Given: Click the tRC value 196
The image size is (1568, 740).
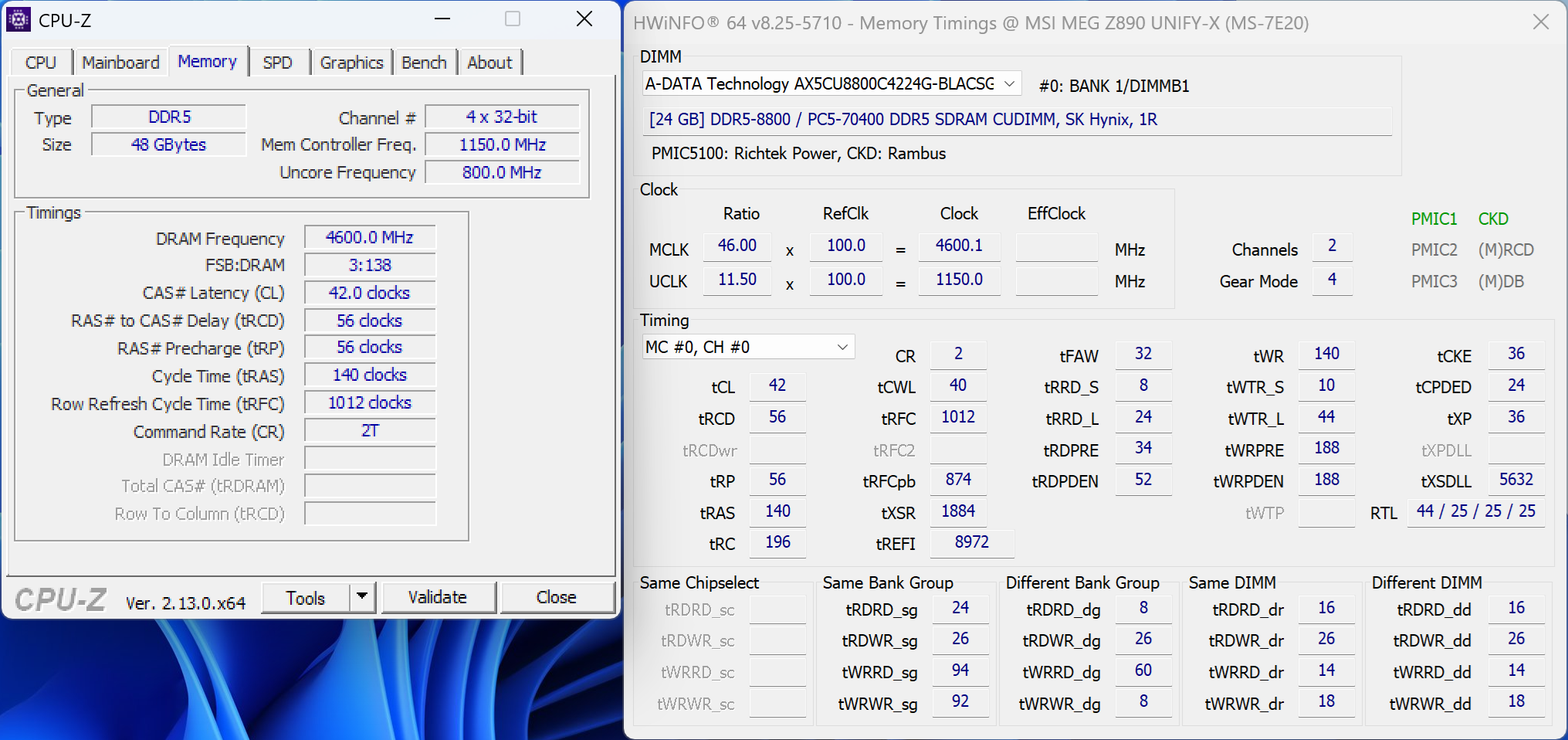Looking at the screenshot, I should (777, 542).
